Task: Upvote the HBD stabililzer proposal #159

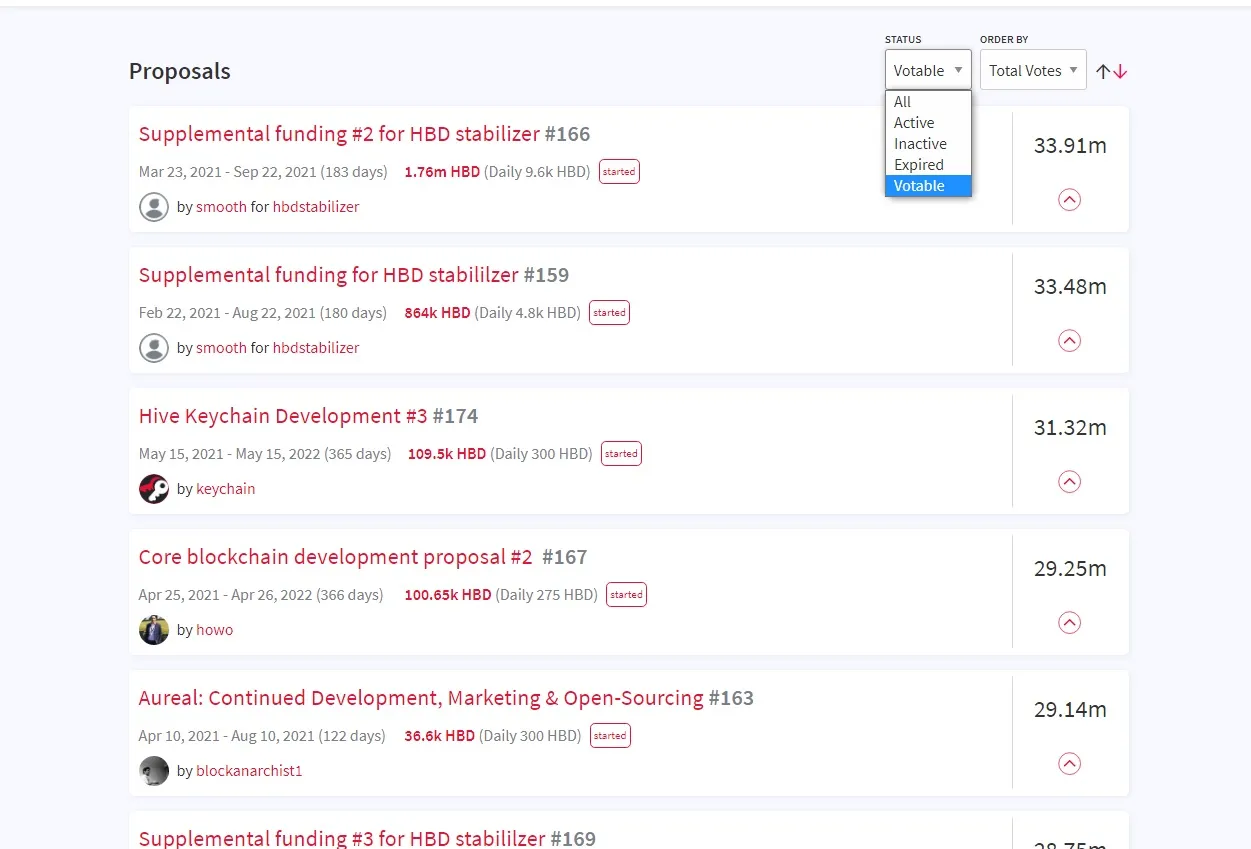Action: 1069,341
